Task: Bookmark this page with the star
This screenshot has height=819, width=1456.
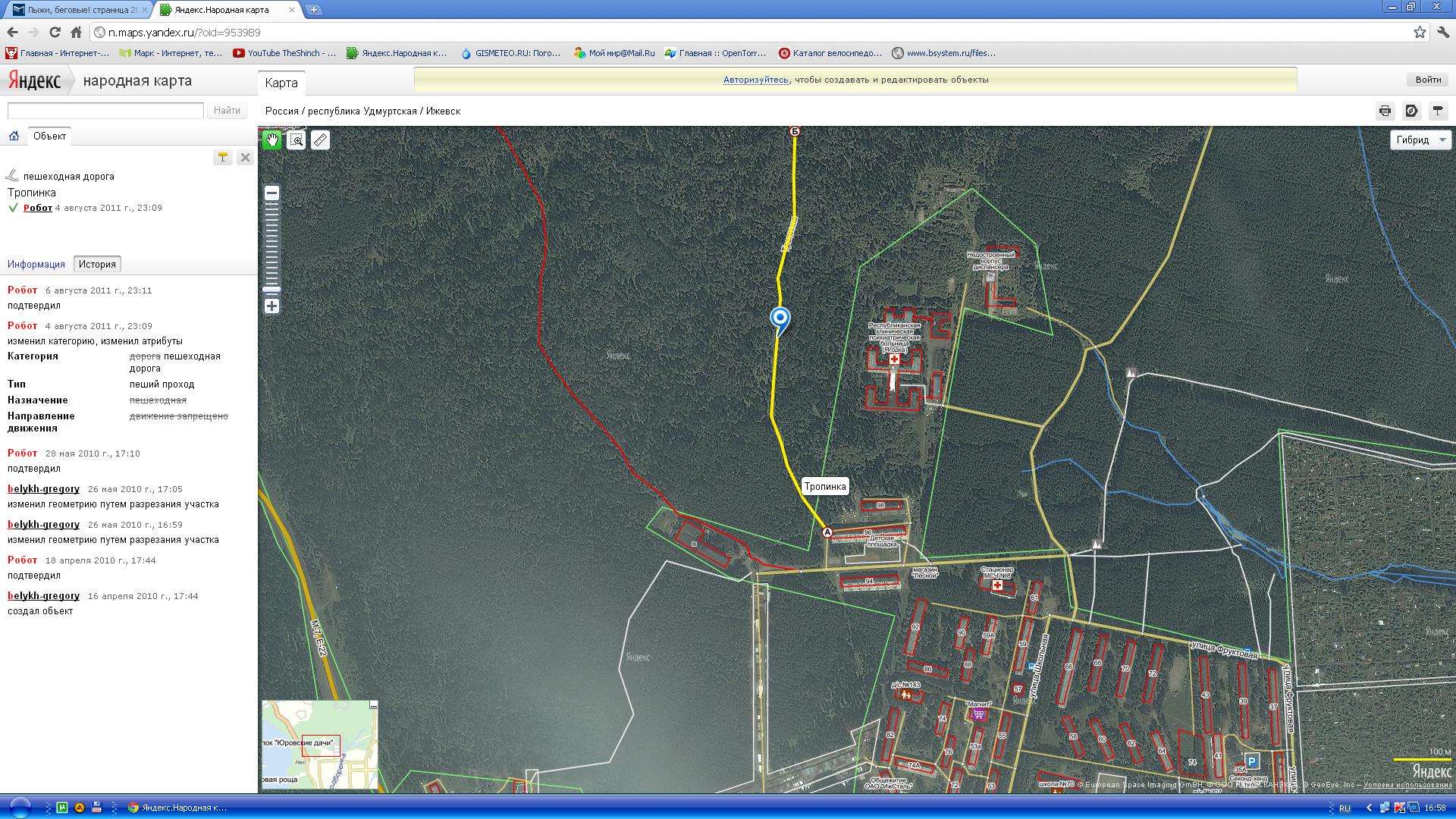Action: tap(1420, 33)
